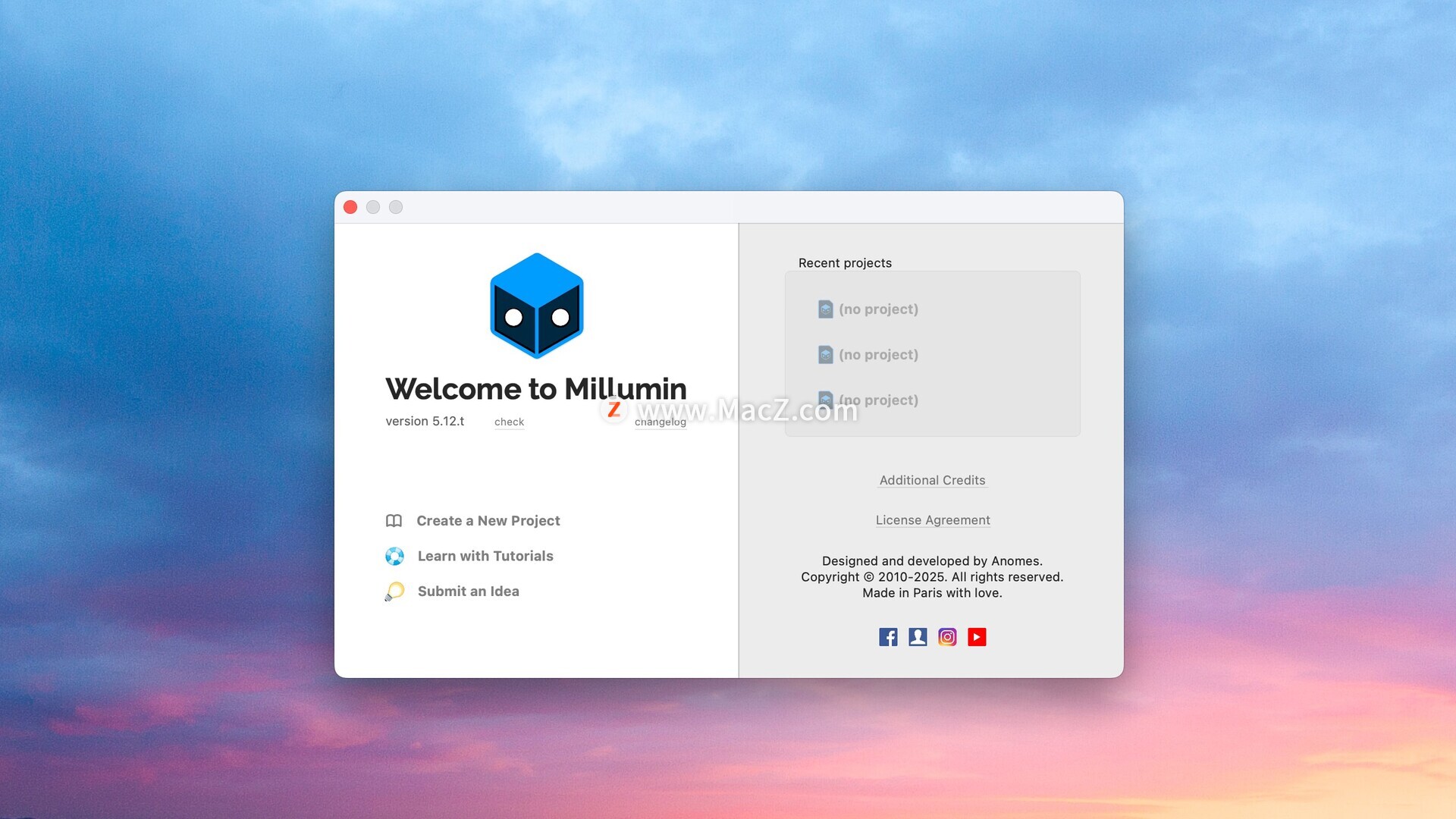Select second (no project) recent entry
1456x819 pixels.
tap(878, 355)
